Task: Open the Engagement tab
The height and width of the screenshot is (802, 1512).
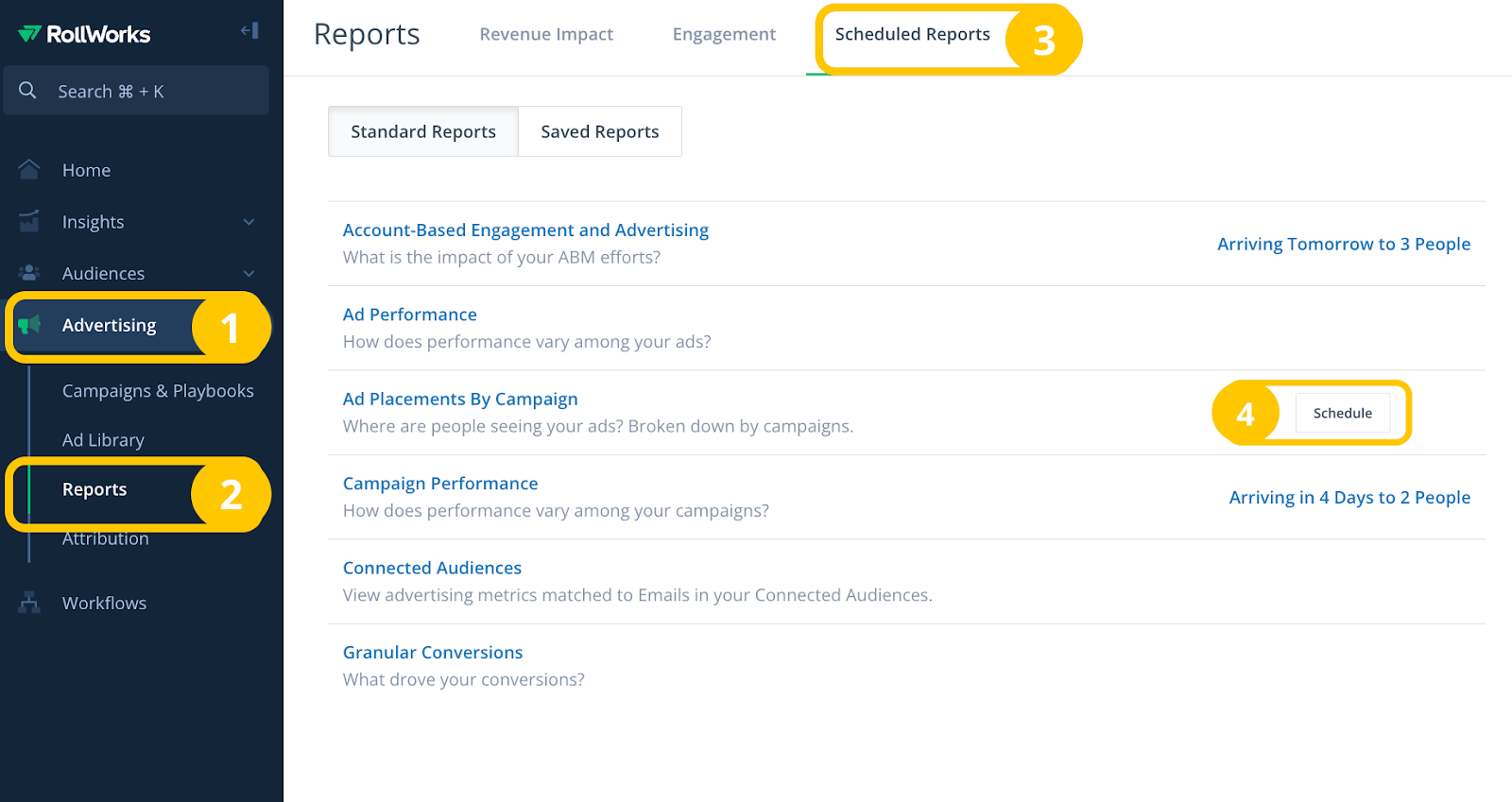Action: pos(724,34)
